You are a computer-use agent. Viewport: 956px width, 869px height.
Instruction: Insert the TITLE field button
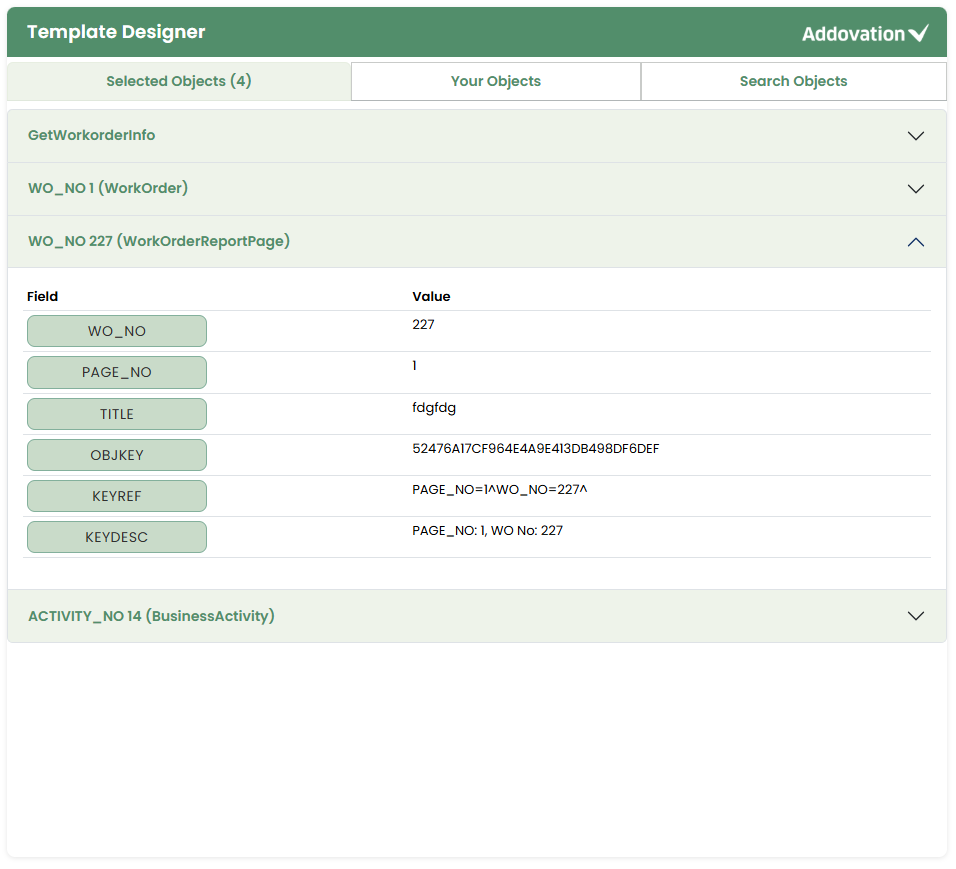coord(117,414)
